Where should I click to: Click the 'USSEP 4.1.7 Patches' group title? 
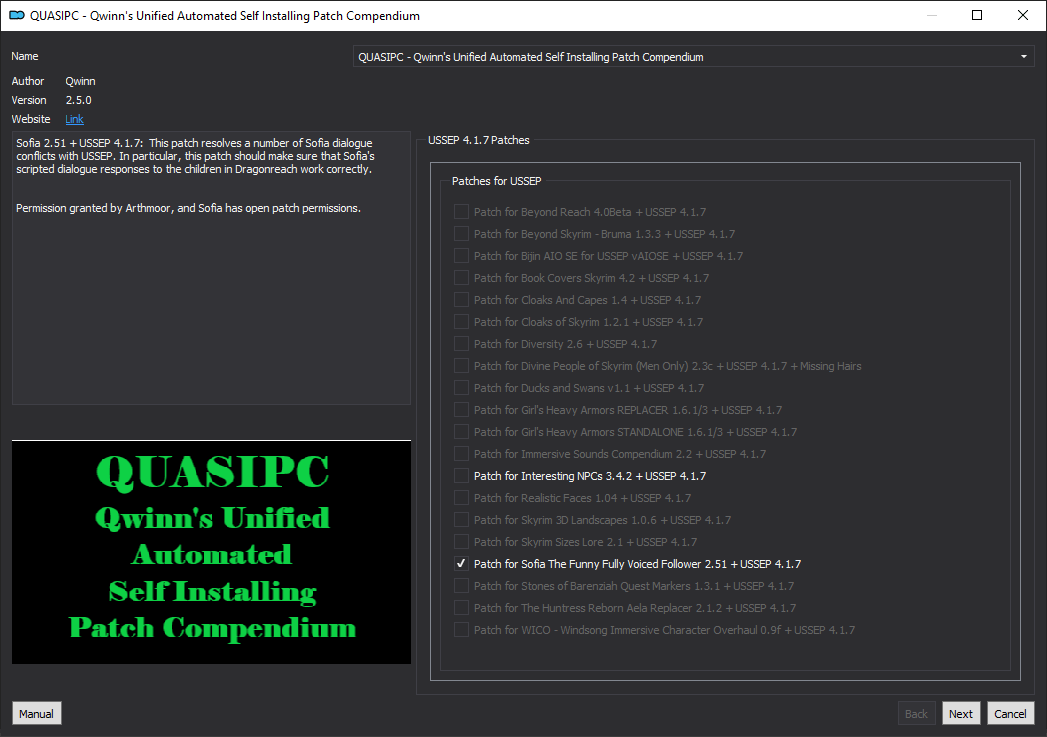(478, 140)
